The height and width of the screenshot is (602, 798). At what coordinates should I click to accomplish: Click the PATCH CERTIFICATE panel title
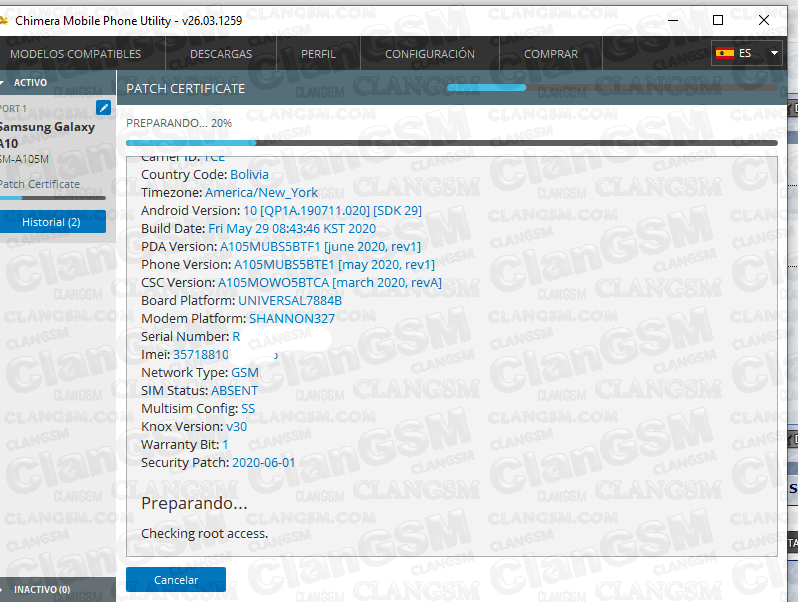[186, 89]
